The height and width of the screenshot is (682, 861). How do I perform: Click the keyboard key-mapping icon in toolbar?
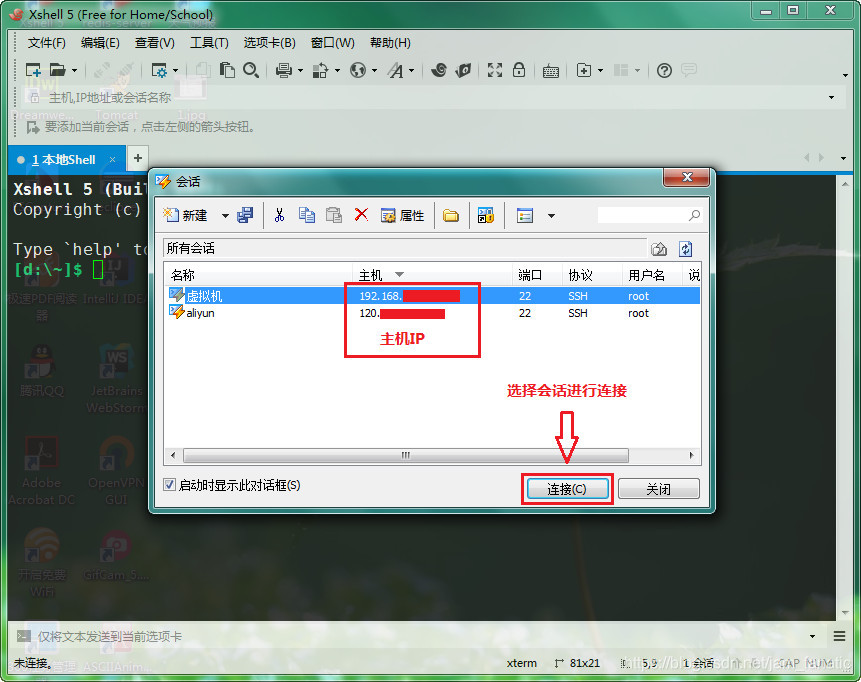pyautogui.click(x=551, y=71)
